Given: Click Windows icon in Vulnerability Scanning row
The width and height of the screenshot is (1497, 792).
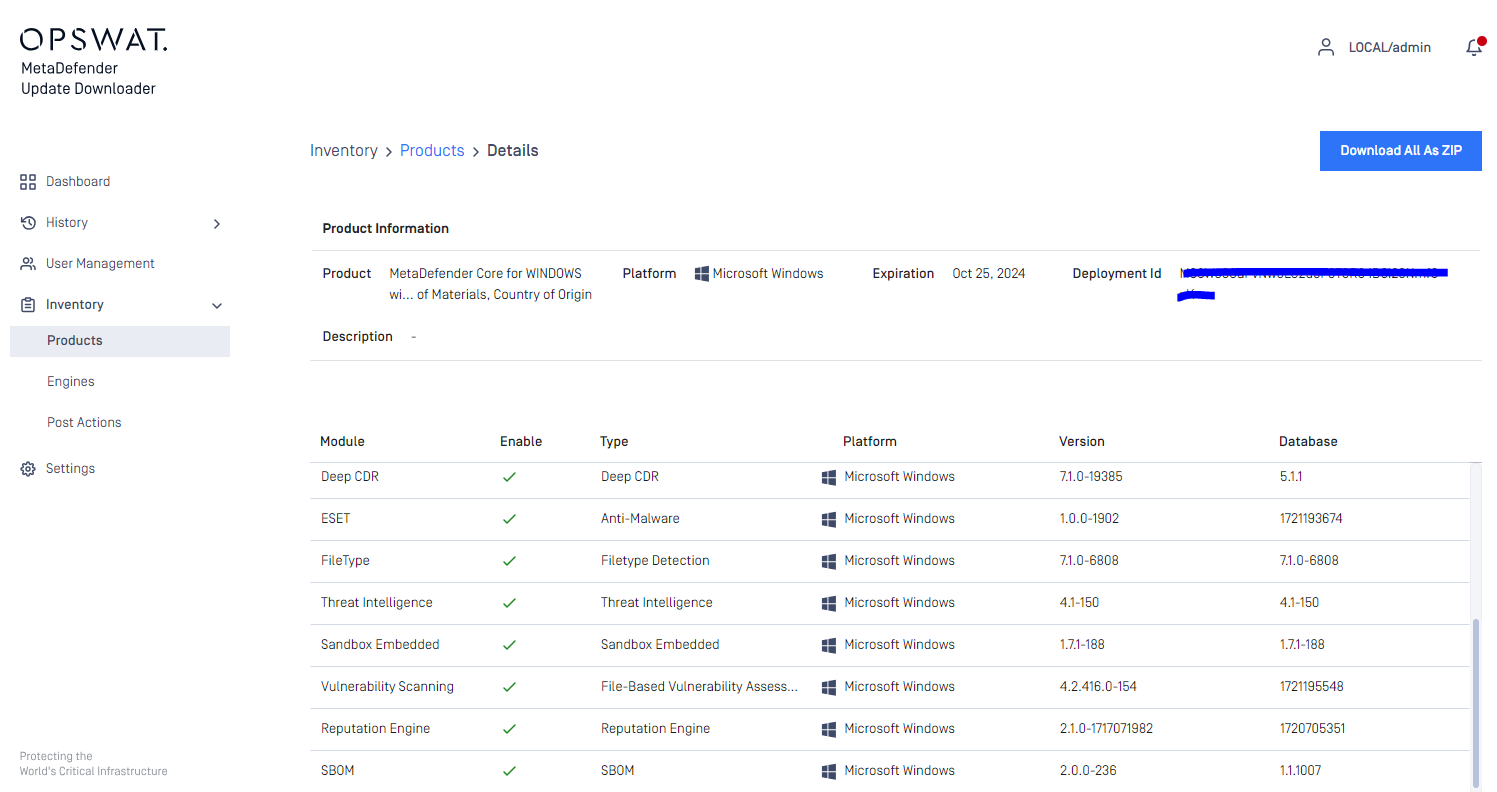Looking at the screenshot, I should coord(829,687).
